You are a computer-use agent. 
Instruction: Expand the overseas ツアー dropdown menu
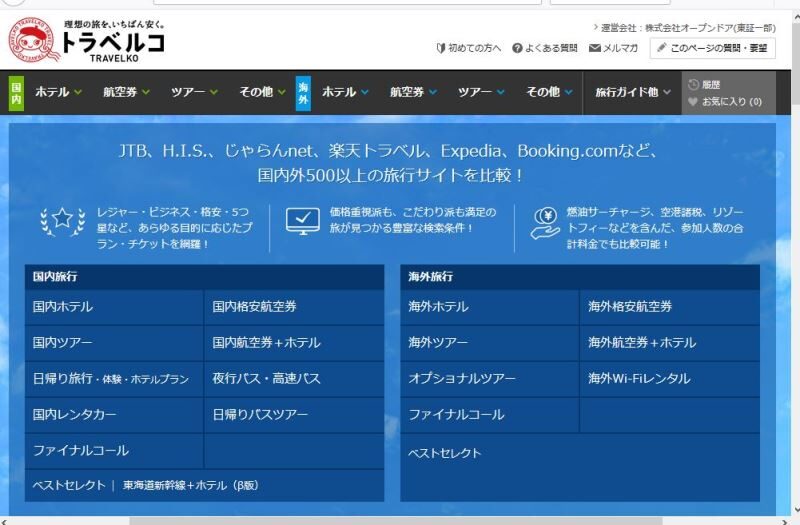[481, 92]
